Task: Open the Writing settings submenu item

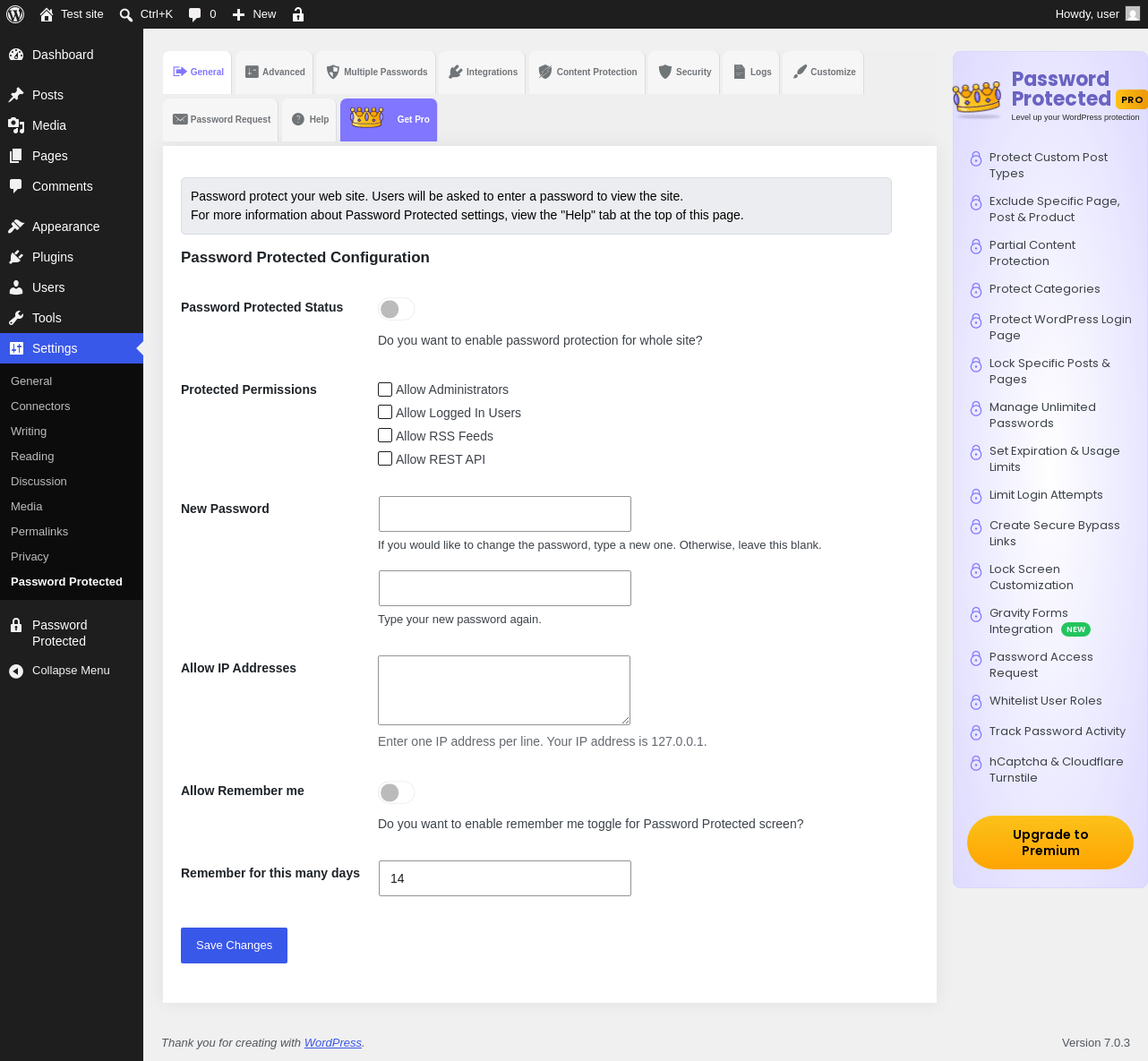Action: click(29, 432)
